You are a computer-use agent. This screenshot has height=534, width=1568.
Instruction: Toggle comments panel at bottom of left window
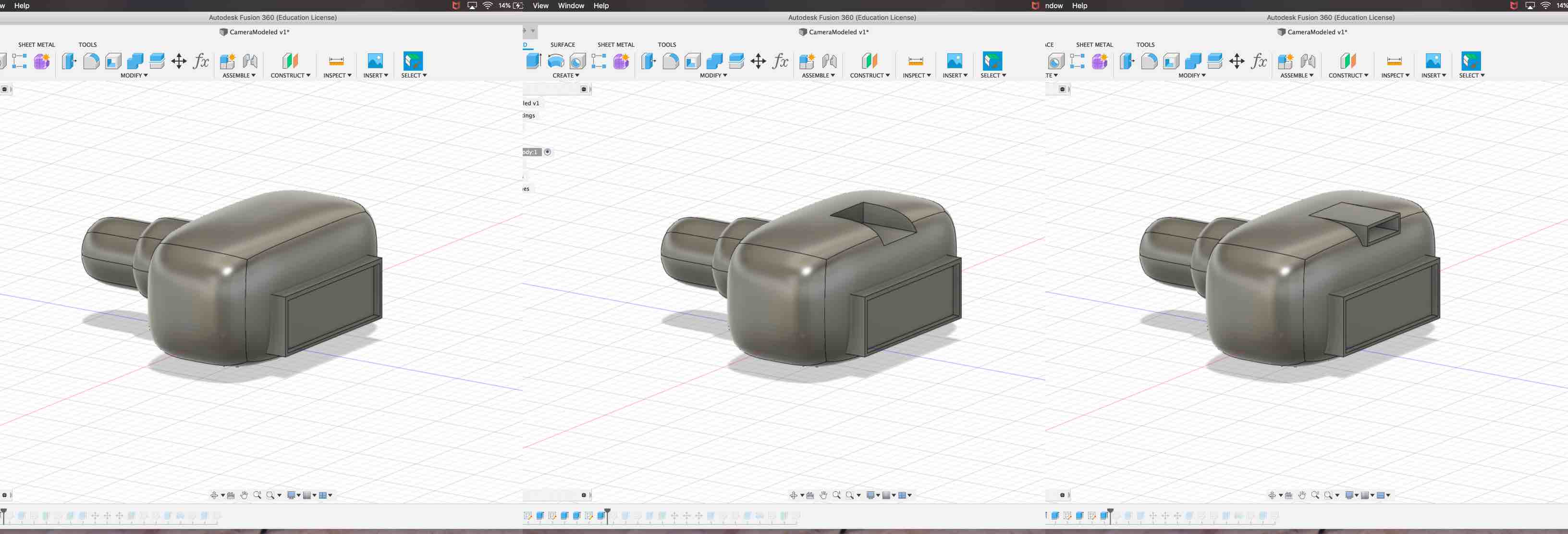tap(4, 495)
